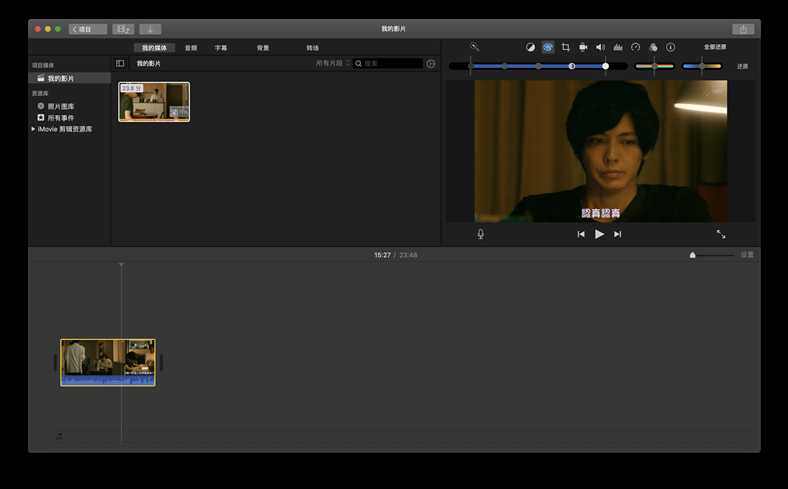Open the cropping tool

[565, 47]
